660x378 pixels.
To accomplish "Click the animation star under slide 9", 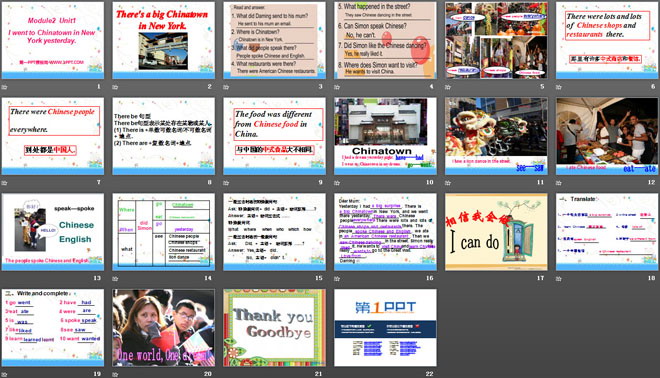I will (226, 183).
